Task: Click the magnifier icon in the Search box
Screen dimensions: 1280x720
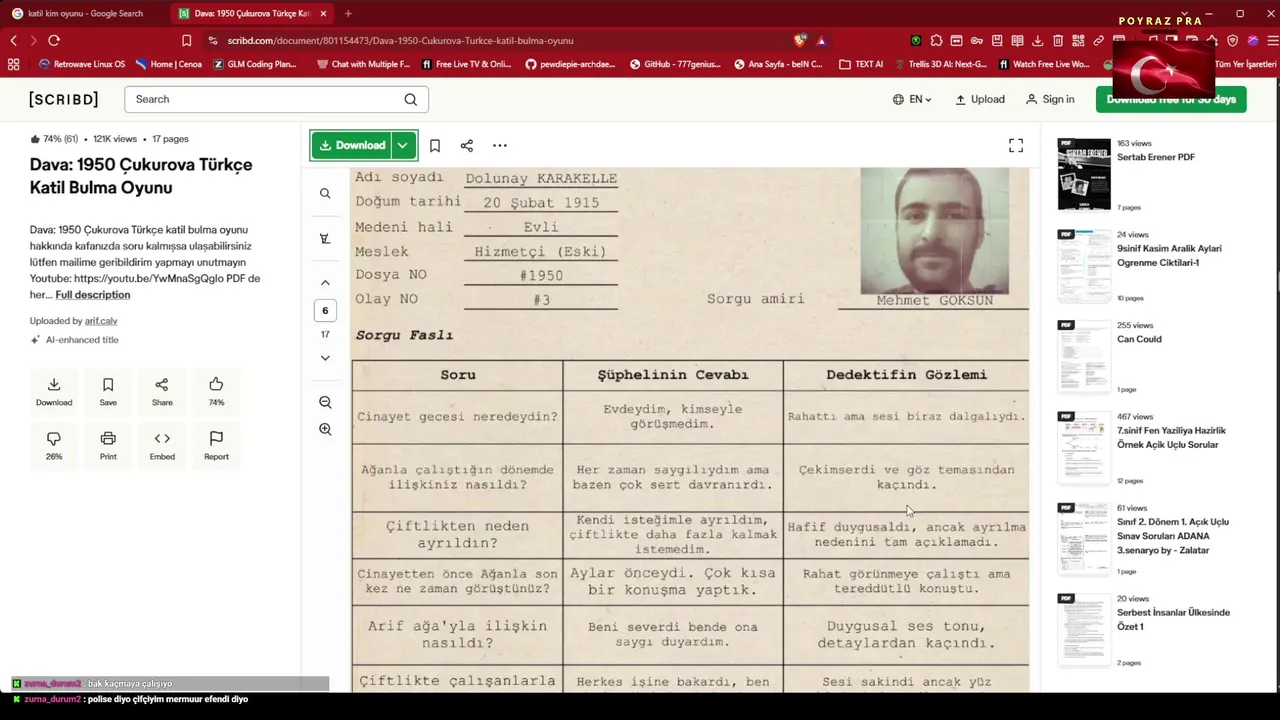Action: [411, 99]
